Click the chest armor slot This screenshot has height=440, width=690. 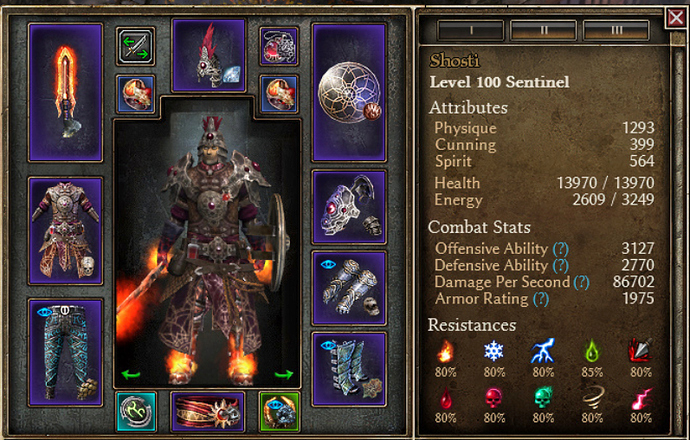pos(66,231)
